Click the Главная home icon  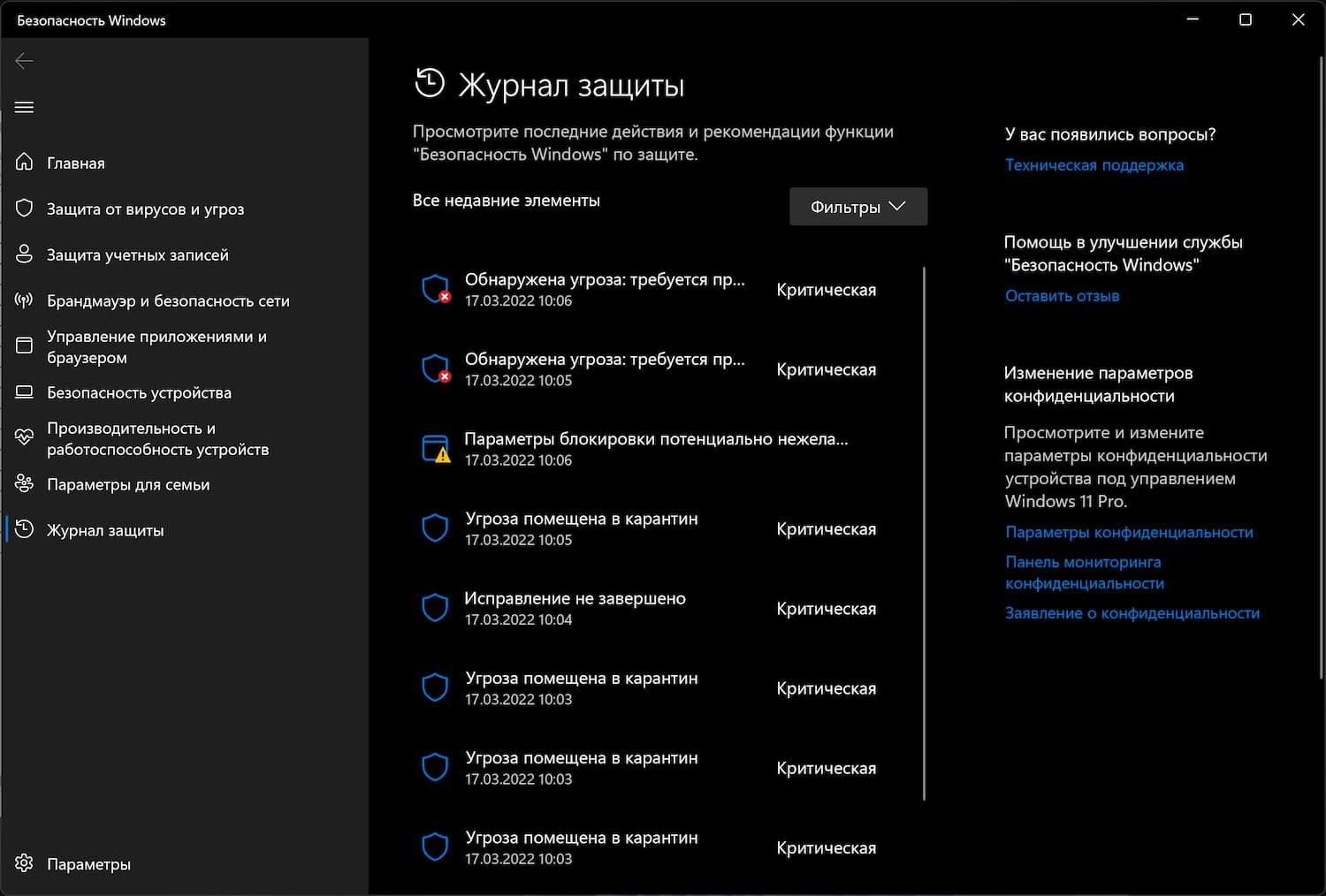point(25,163)
